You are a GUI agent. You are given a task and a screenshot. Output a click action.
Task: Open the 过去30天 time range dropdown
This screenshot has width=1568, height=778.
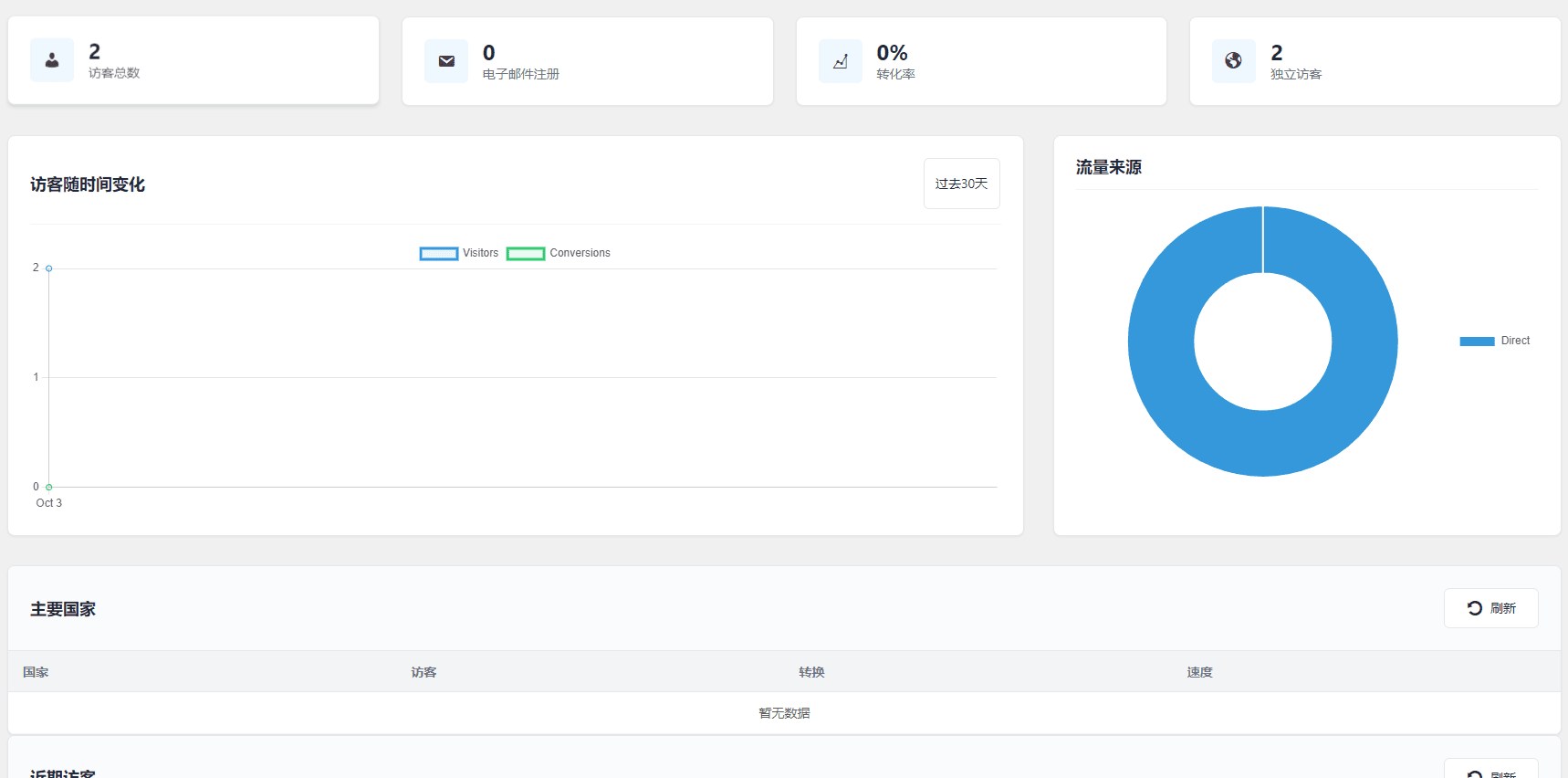coord(962,184)
